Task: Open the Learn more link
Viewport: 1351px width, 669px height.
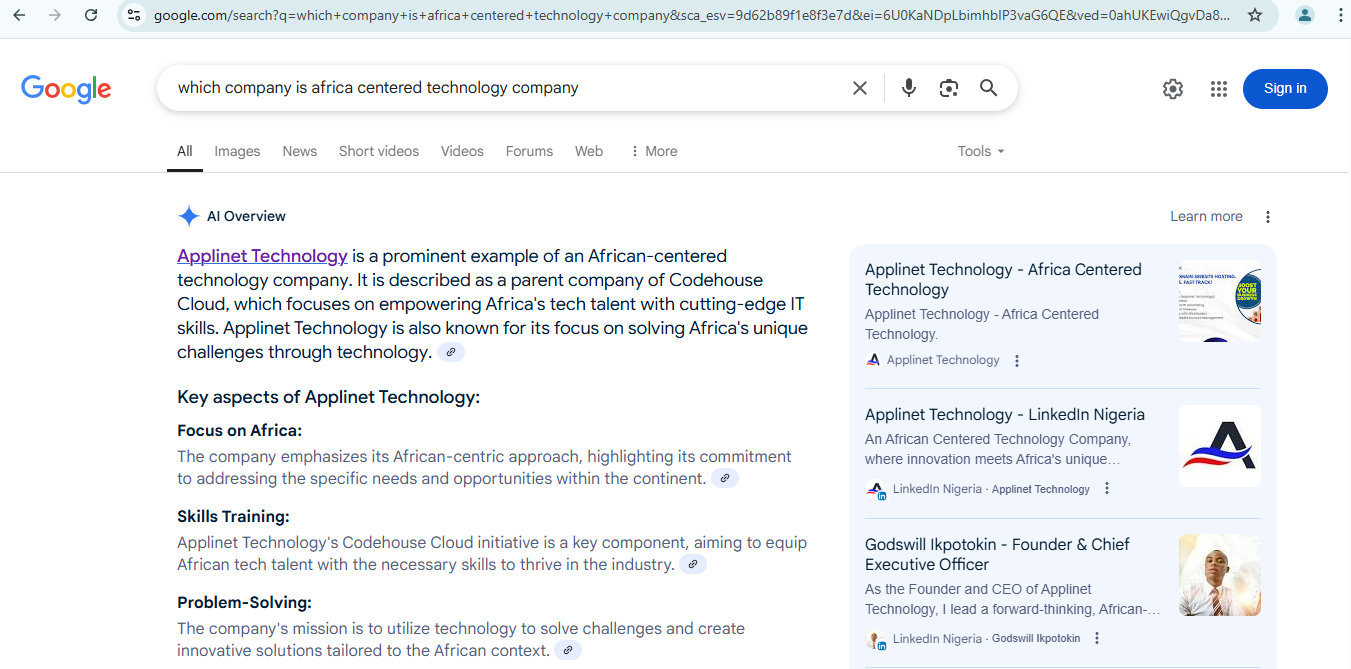Action: tap(1206, 216)
